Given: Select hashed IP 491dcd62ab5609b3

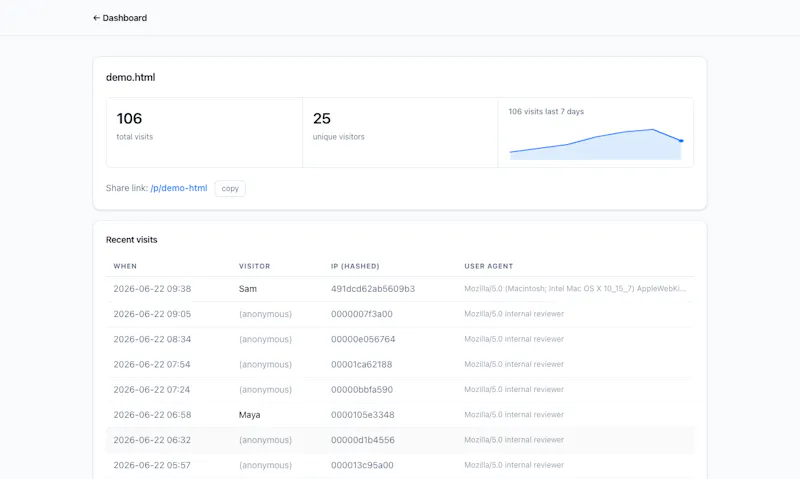Looking at the screenshot, I should click(x=373, y=289).
